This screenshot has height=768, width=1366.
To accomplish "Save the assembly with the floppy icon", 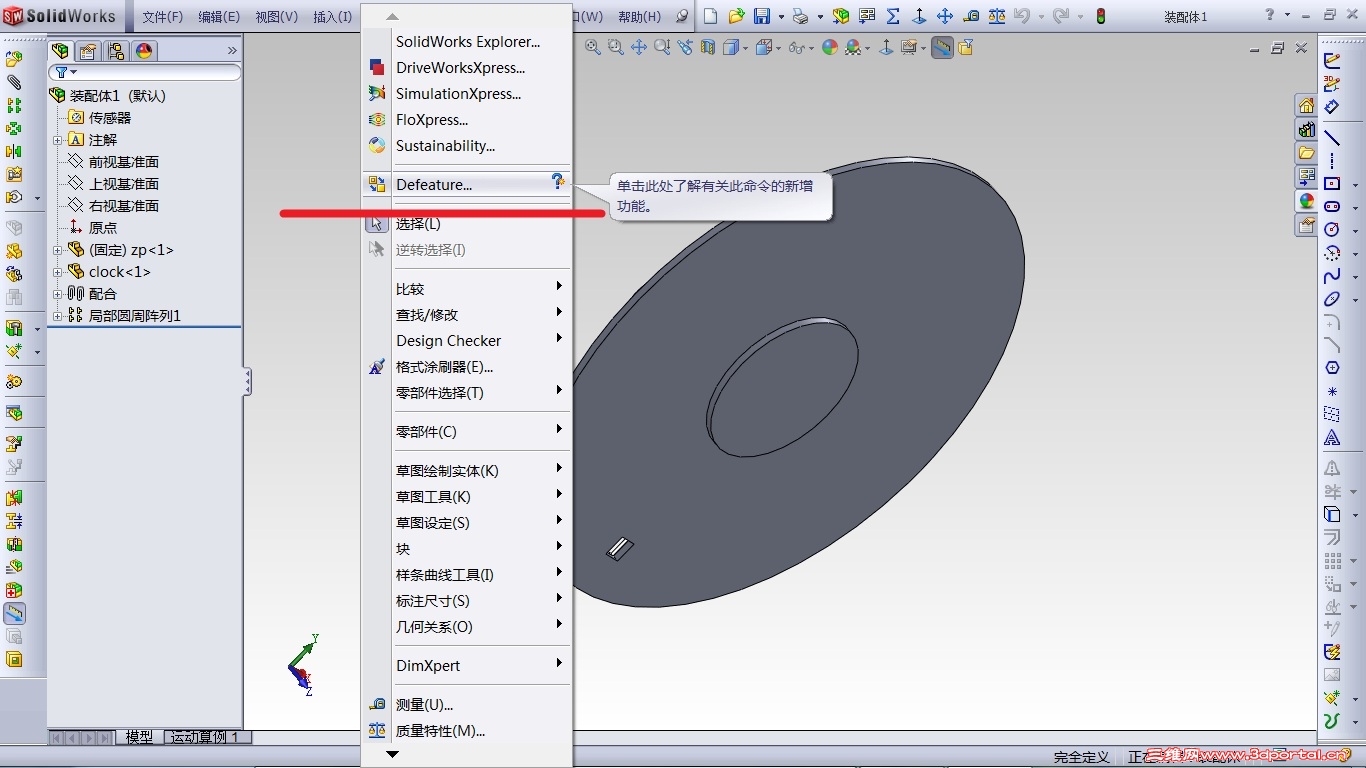I will click(762, 16).
